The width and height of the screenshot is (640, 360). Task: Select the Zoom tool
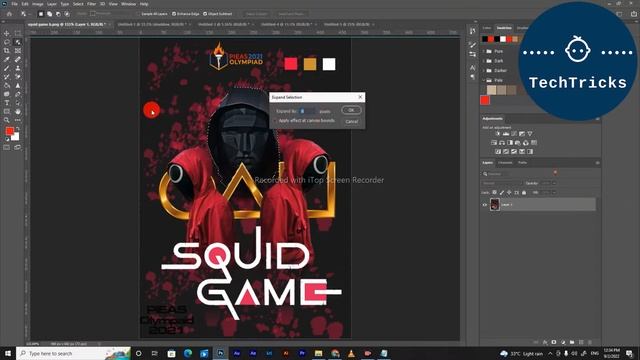[7, 120]
